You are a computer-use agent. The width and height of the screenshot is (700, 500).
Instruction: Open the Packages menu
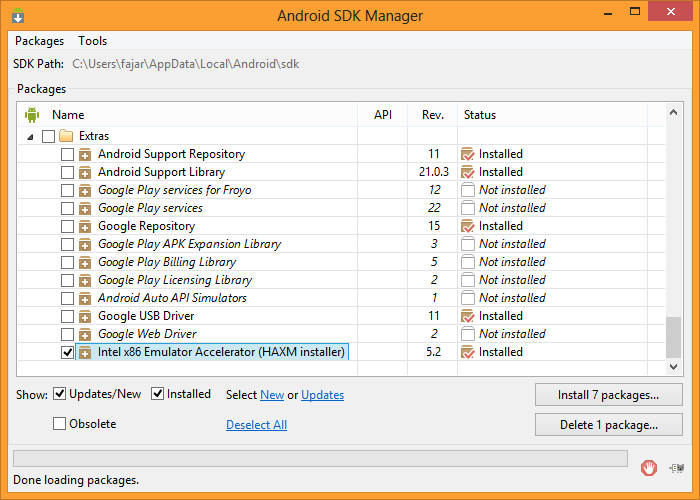point(39,41)
